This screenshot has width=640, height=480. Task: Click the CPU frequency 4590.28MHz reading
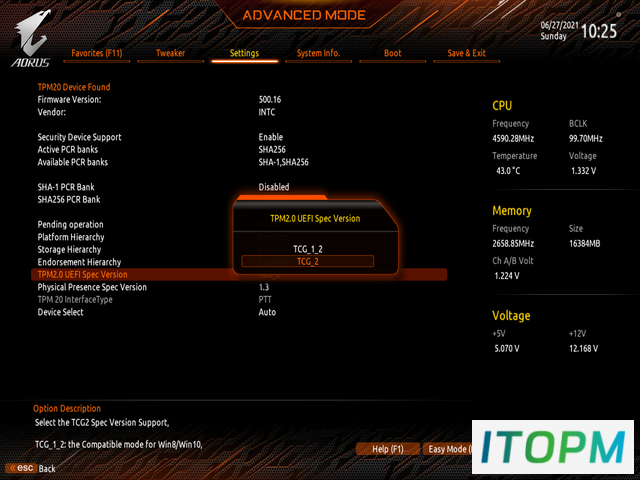[x=513, y=139]
